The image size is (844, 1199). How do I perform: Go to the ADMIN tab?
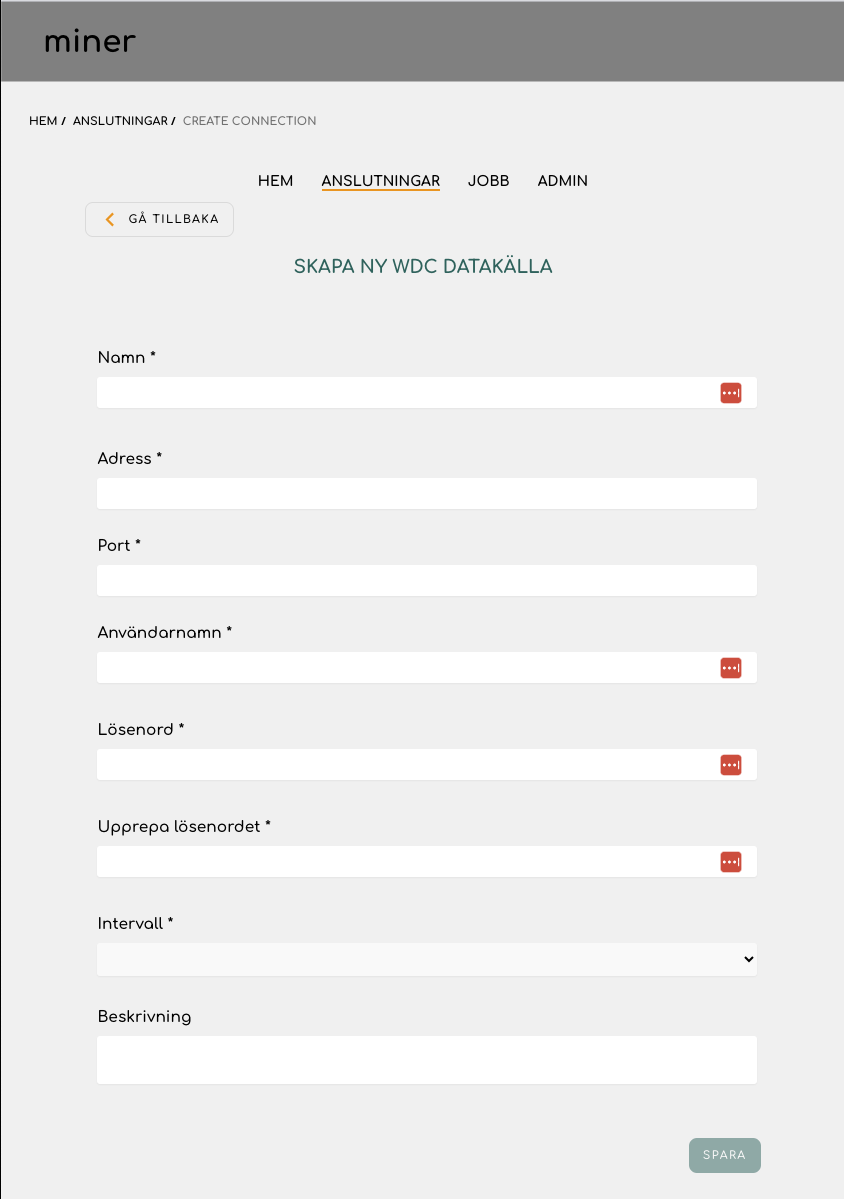point(563,181)
